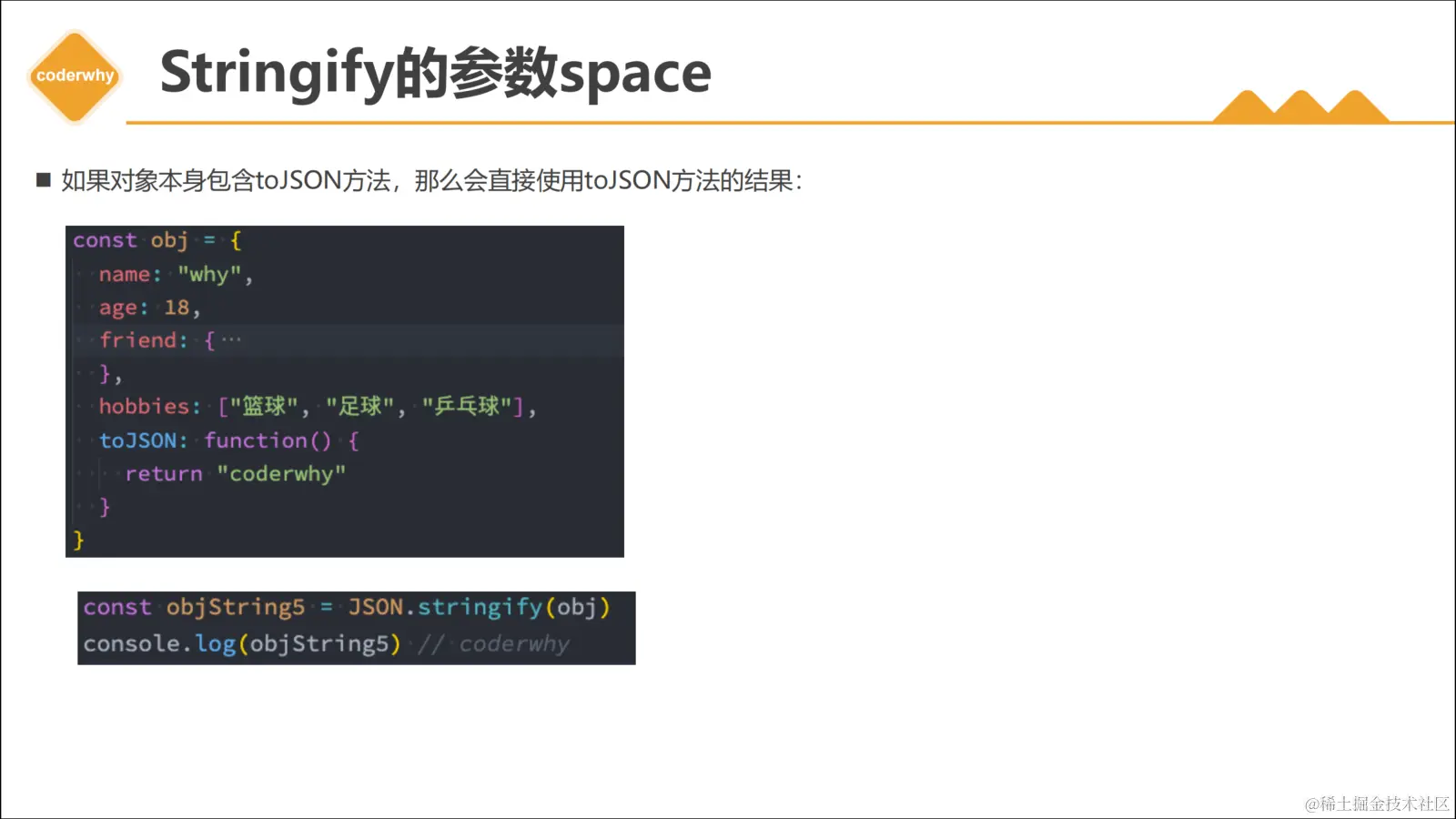The image size is (1456, 819).
Task: Click the code line "const obj = {"
Action: [157, 240]
